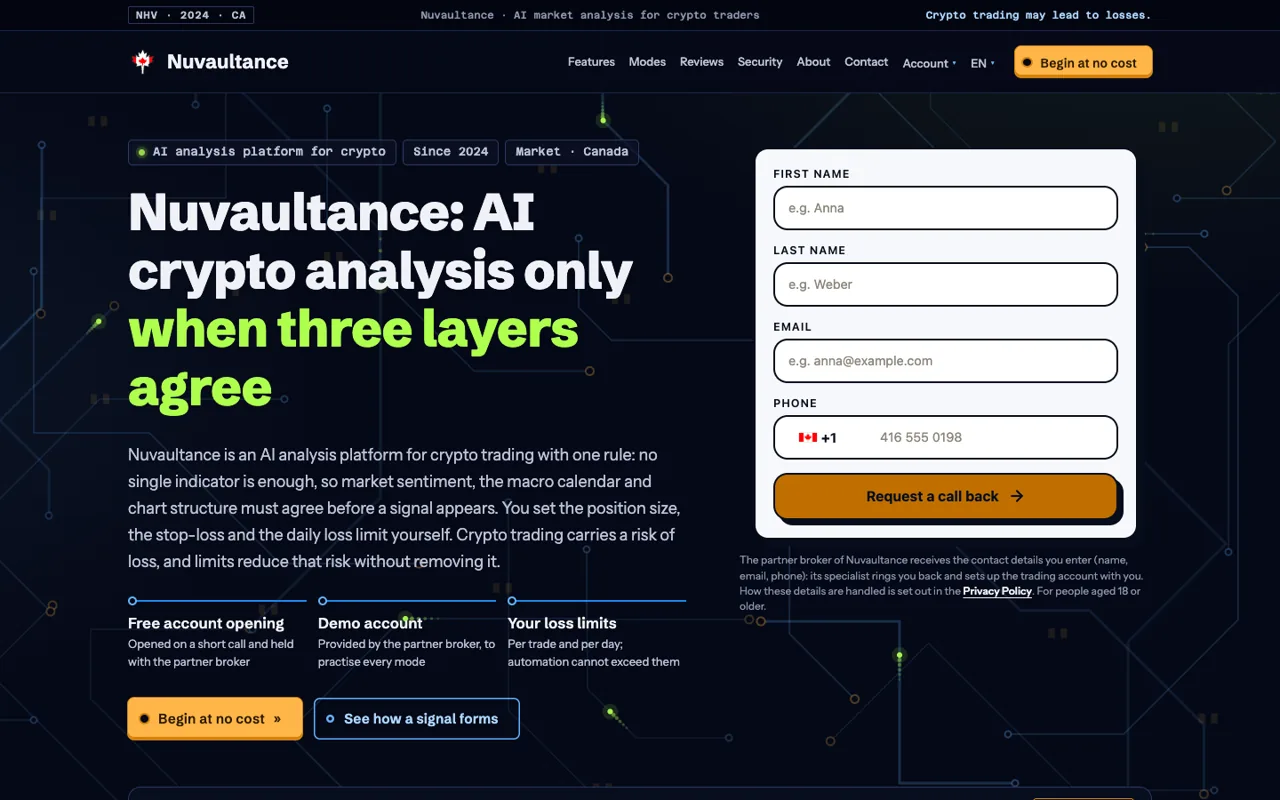Click the Your loss limits heading
1280x800 pixels.
562,623
